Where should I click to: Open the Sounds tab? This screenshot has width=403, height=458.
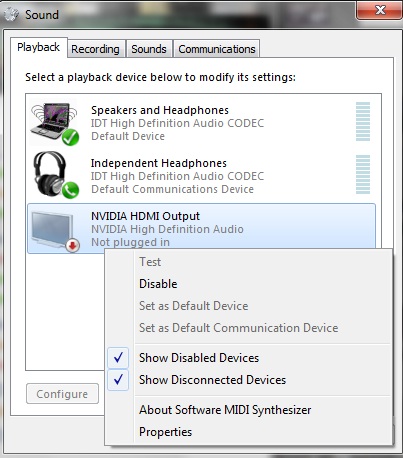[x=149, y=49]
